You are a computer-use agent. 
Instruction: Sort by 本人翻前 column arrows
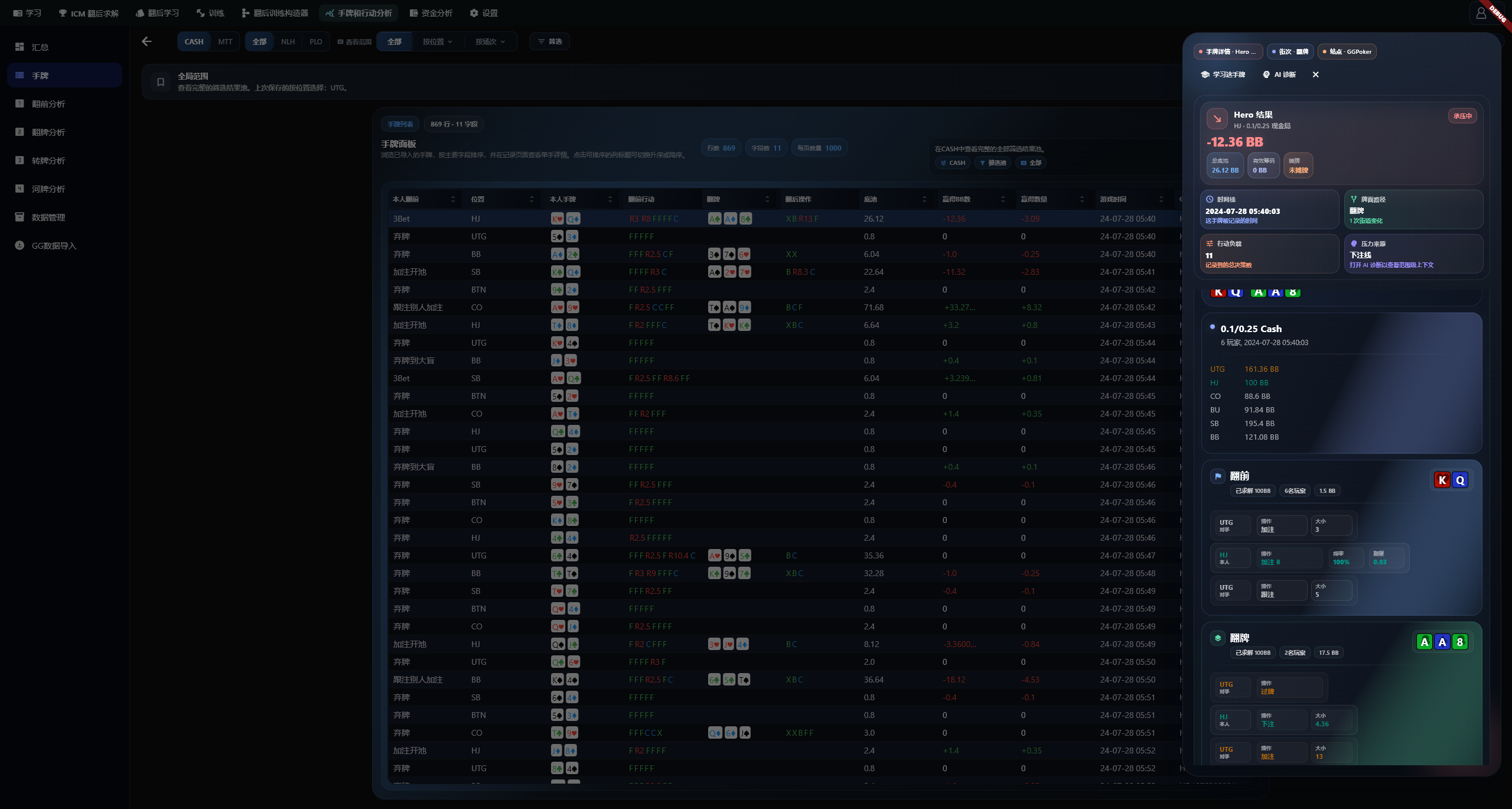pos(454,199)
